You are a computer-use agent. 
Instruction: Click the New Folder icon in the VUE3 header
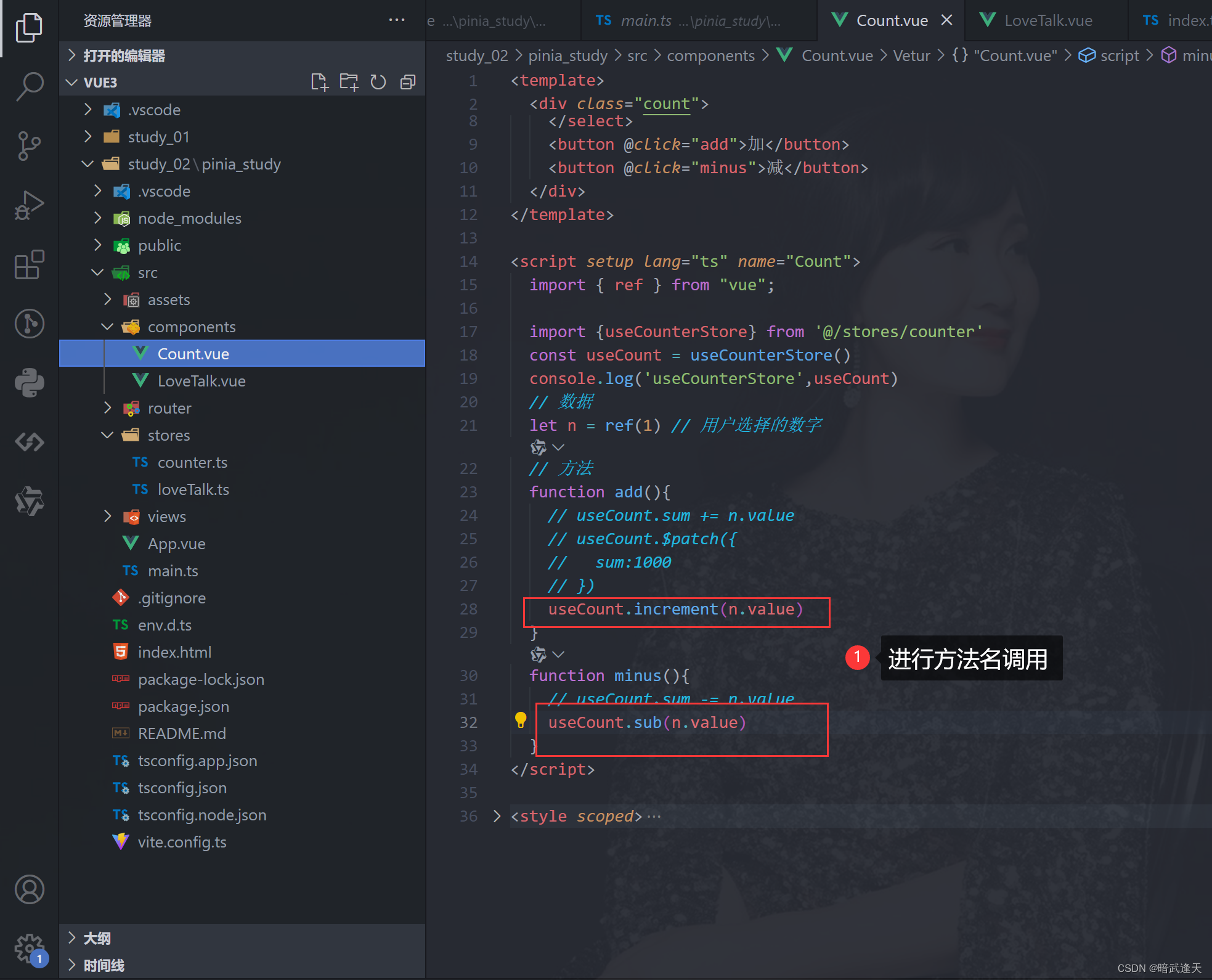(349, 82)
